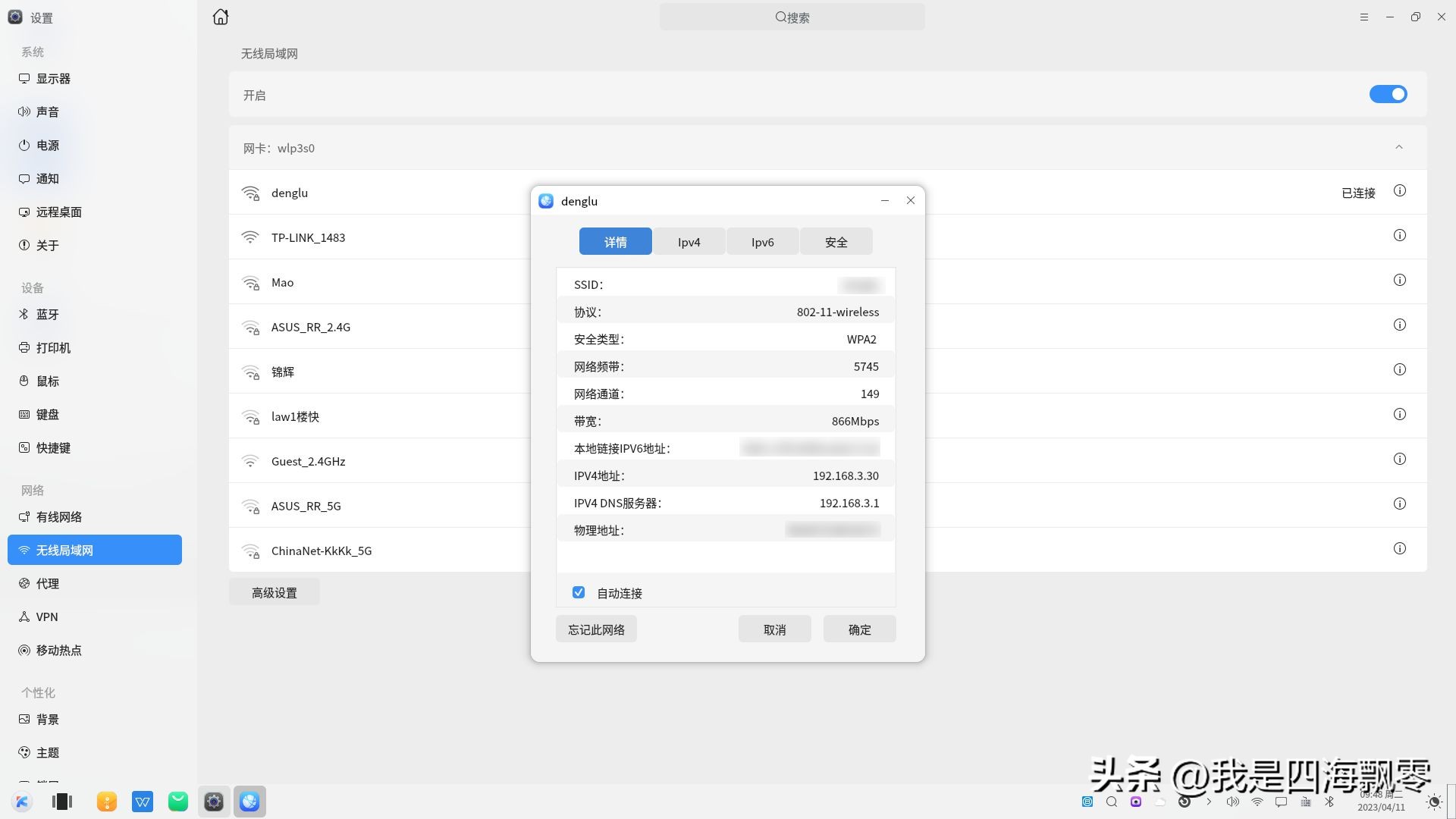
Task: Uncheck the 自动连接 auto-connect checkbox
Action: (579, 592)
